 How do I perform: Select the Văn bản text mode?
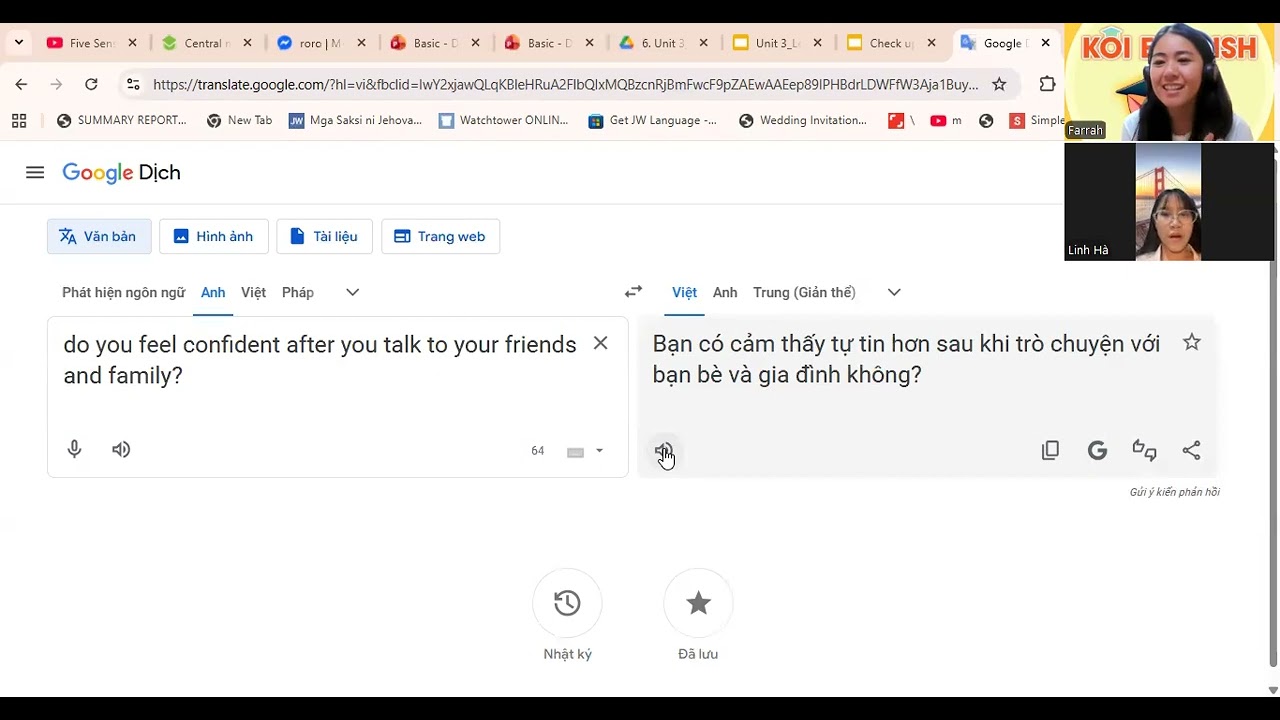click(99, 236)
